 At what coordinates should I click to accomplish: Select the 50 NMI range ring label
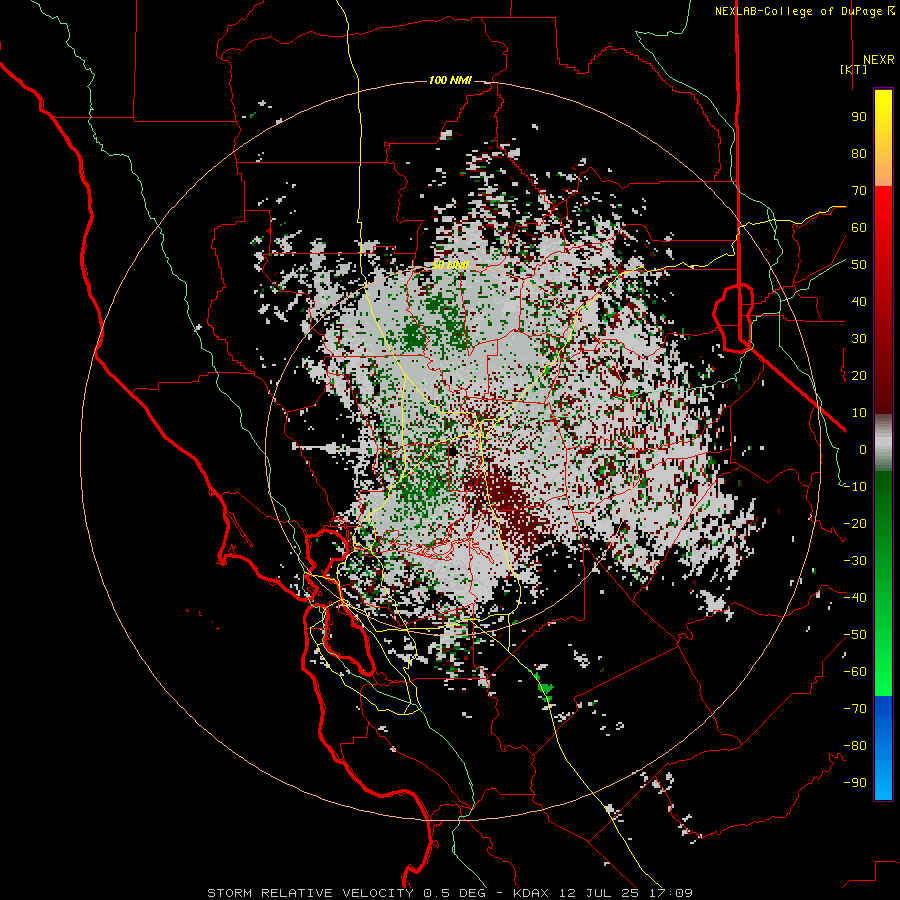451,265
